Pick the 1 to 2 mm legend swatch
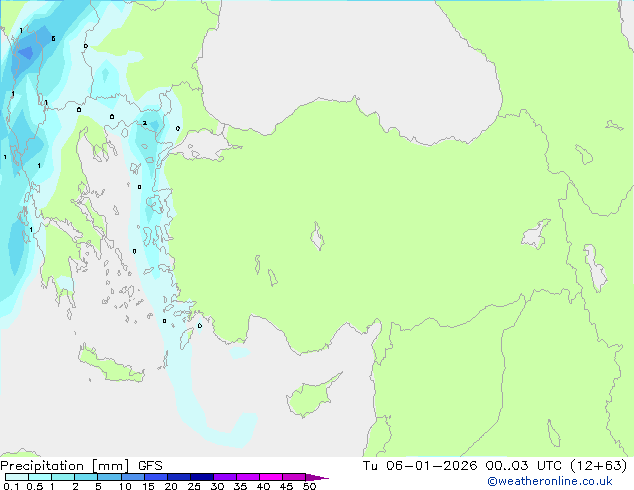 63,477
